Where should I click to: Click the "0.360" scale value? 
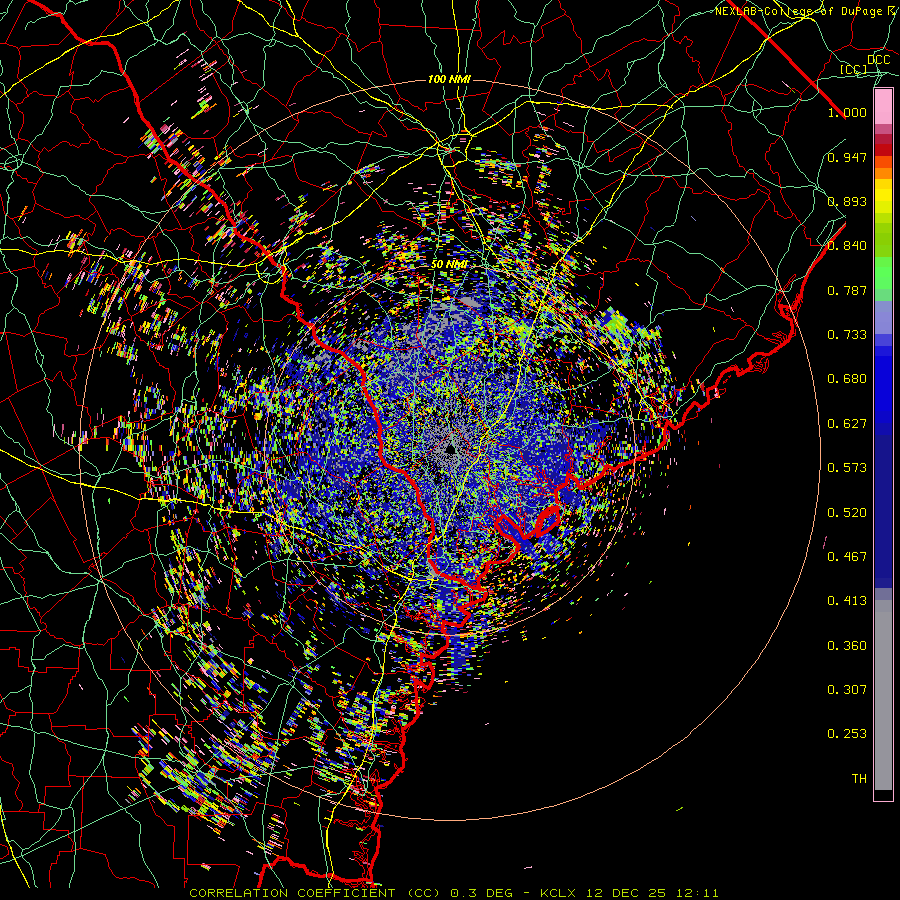pos(847,646)
